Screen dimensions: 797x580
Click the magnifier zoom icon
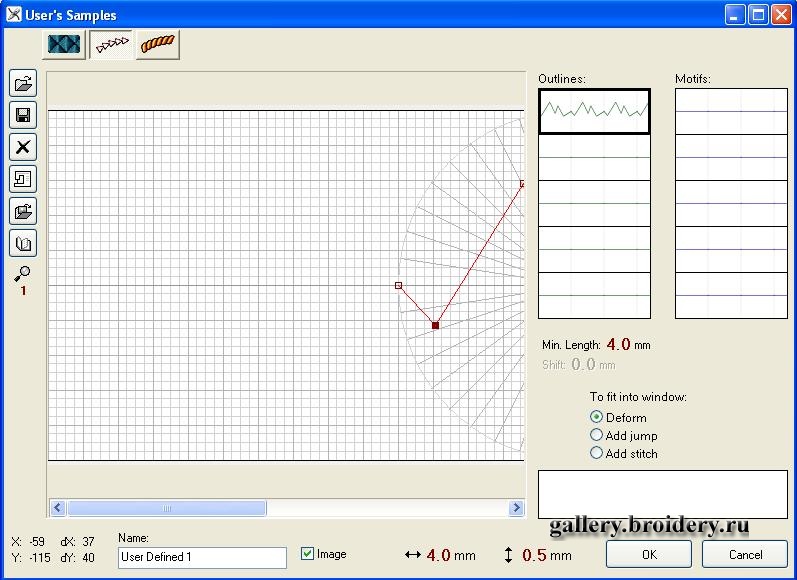pos(22,273)
